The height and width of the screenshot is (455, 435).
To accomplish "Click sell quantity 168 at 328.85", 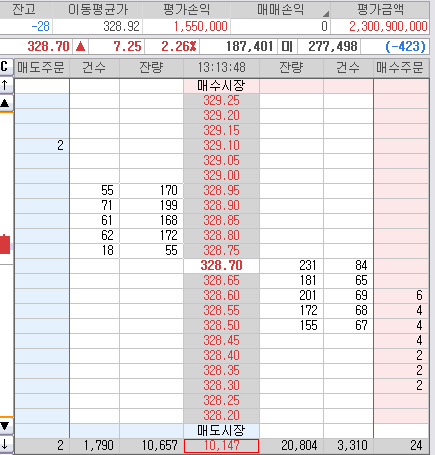I will click(151, 221).
